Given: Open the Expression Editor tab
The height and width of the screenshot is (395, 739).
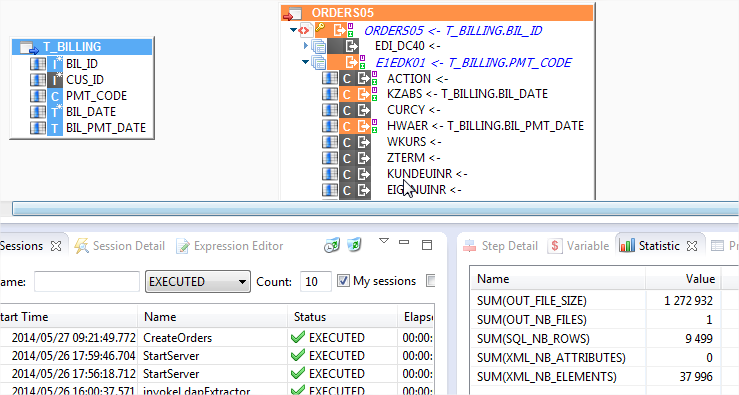Looking at the screenshot, I should [230, 246].
